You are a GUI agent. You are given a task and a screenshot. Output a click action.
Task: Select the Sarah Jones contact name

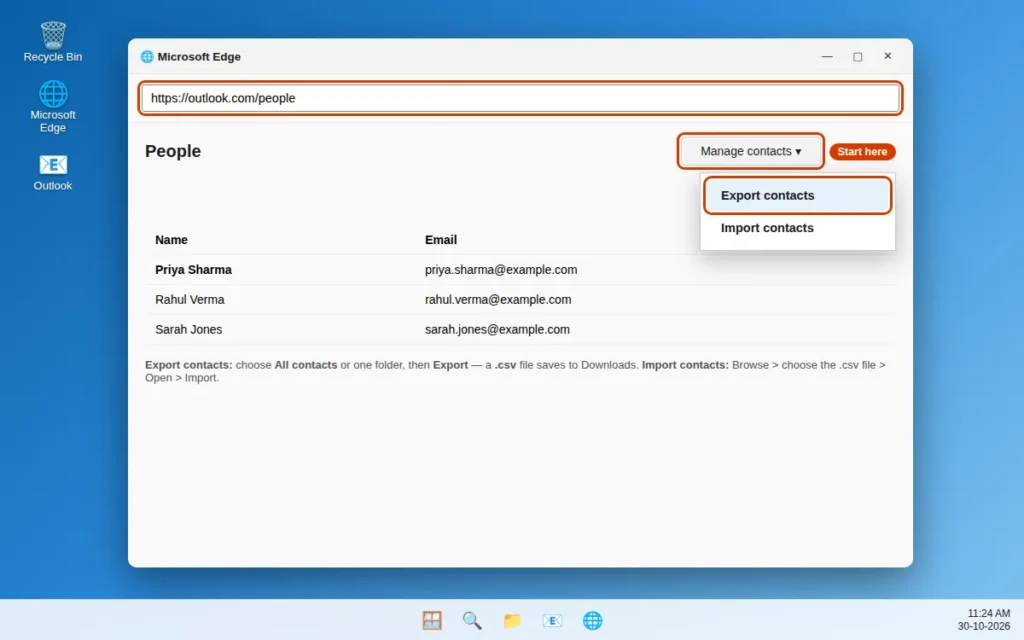[188, 330]
